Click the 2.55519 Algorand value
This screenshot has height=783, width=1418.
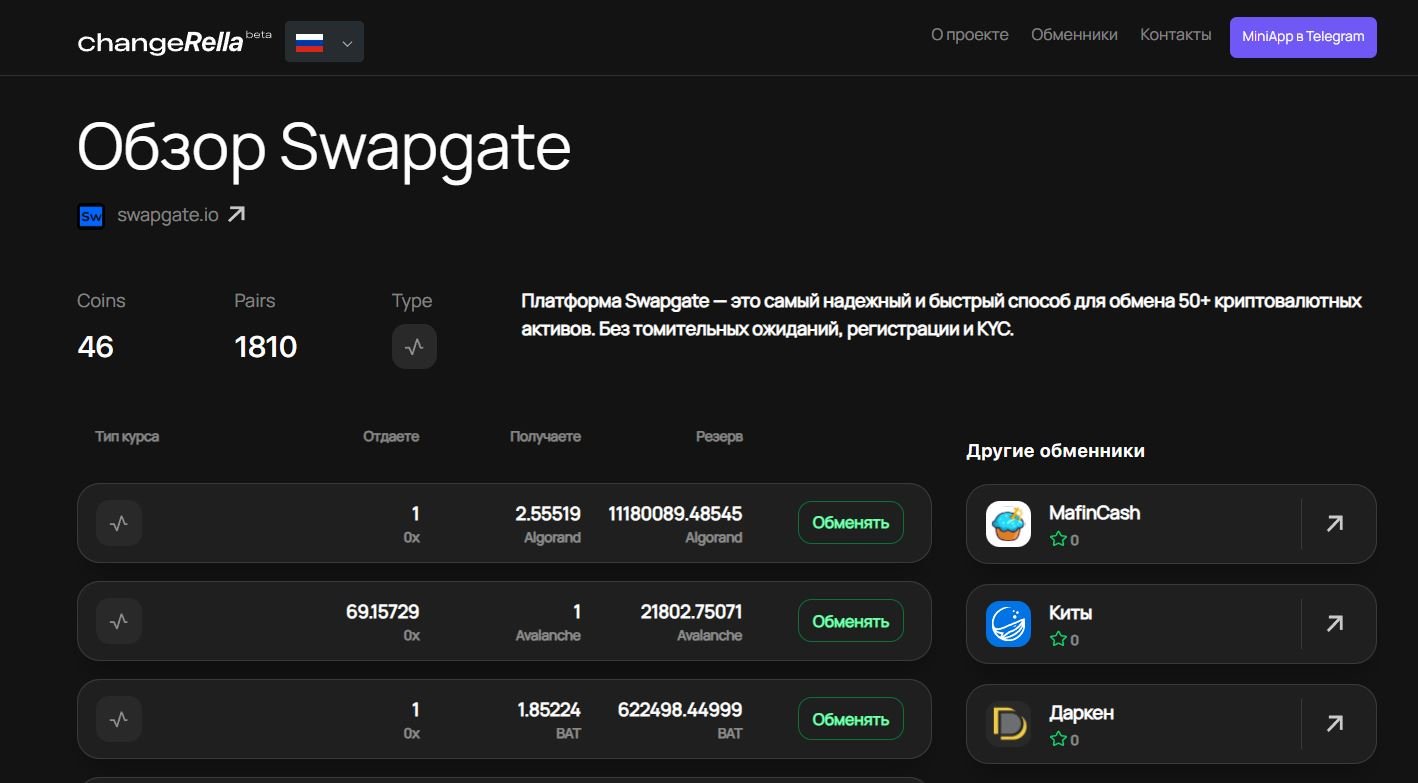click(x=548, y=514)
